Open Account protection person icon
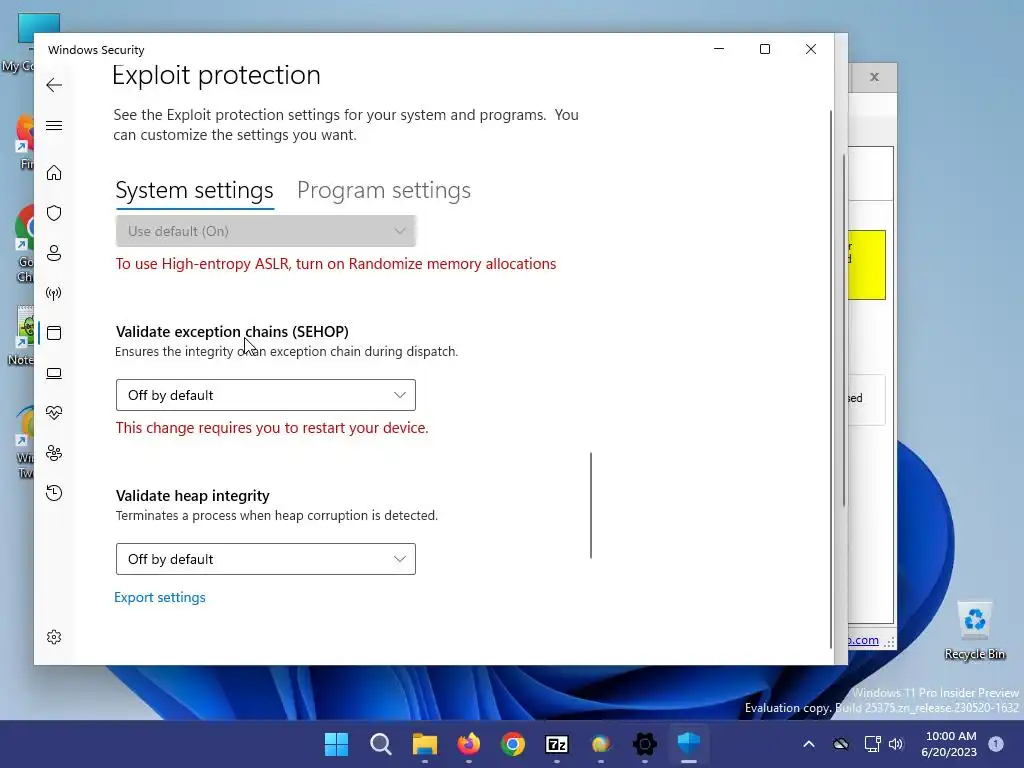 click(54, 253)
